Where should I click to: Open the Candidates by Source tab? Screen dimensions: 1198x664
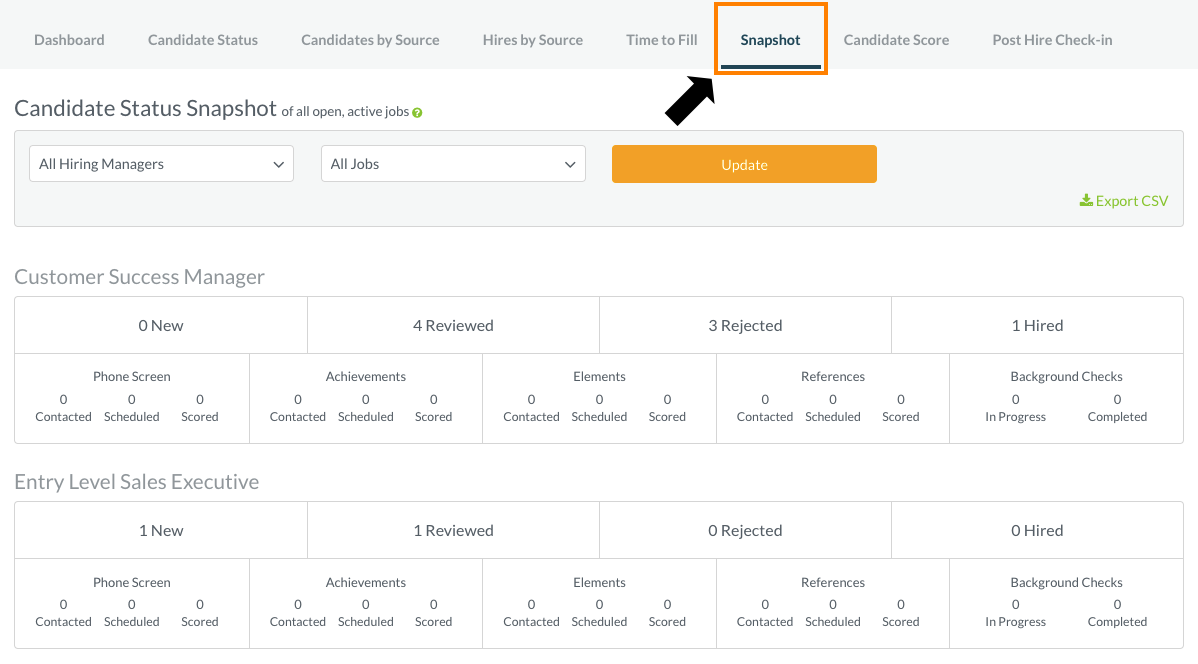coord(371,40)
